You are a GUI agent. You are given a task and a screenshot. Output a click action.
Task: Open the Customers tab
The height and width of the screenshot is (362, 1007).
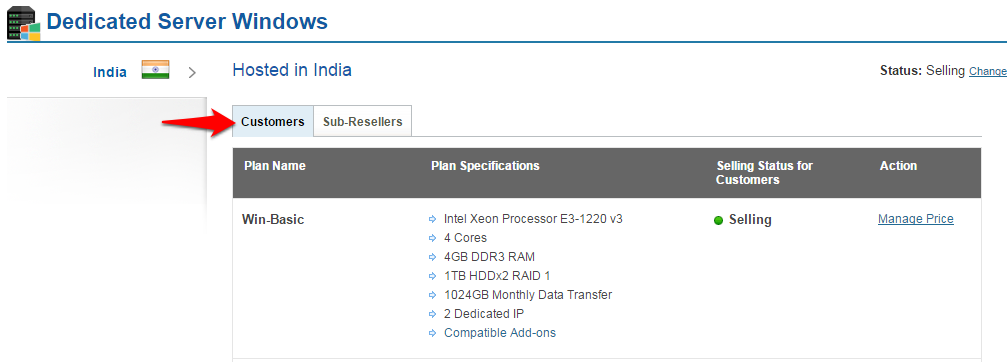coord(273,121)
